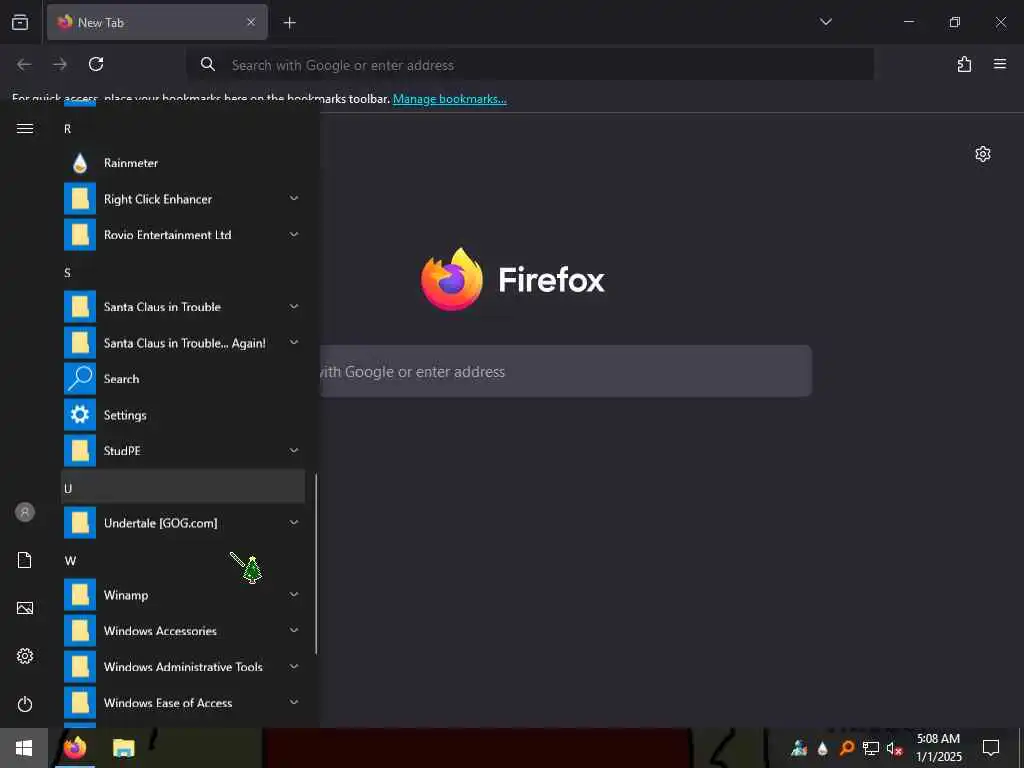Image resolution: width=1024 pixels, height=768 pixels.
Task: Expand the Santa Claus in Trouble chevron
Action: pos(294,306)
